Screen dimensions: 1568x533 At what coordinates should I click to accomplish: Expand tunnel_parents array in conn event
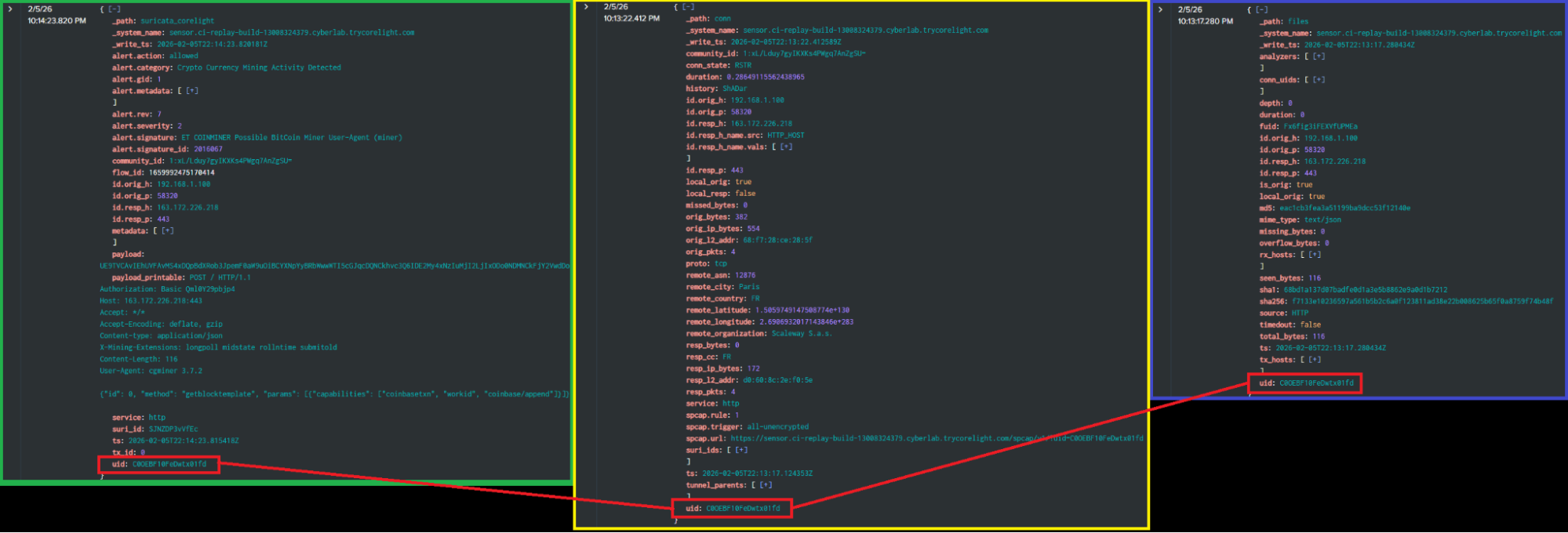point(766,485)
